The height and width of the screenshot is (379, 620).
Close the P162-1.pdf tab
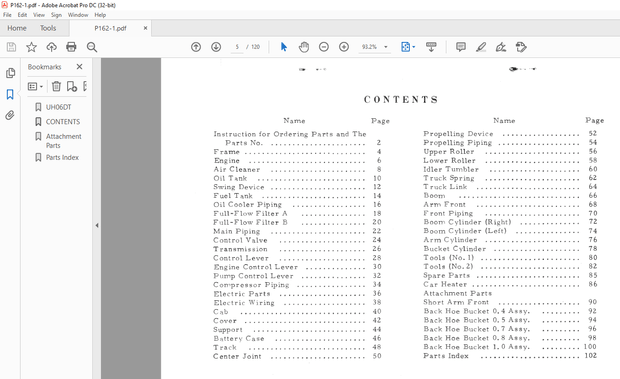146,28
